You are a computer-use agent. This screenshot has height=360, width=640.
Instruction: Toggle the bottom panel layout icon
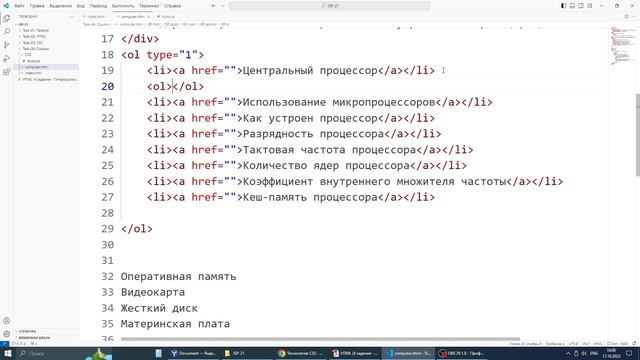pos(572,6)
